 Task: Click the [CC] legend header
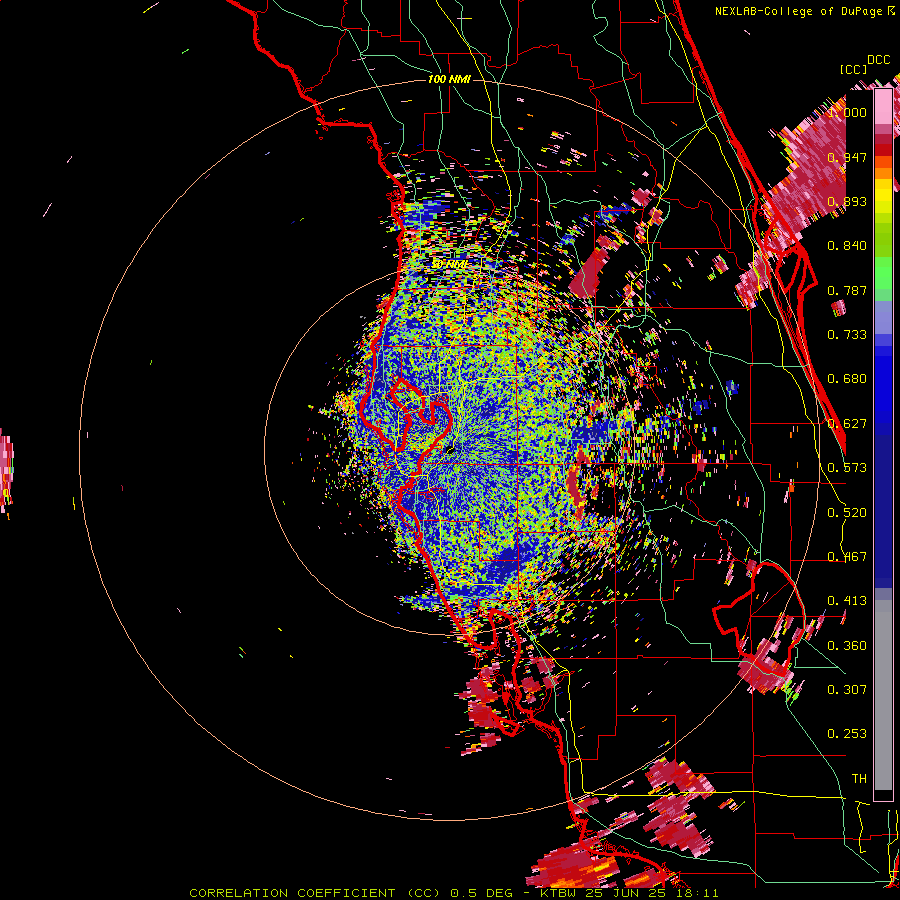(x=854, y=69)
